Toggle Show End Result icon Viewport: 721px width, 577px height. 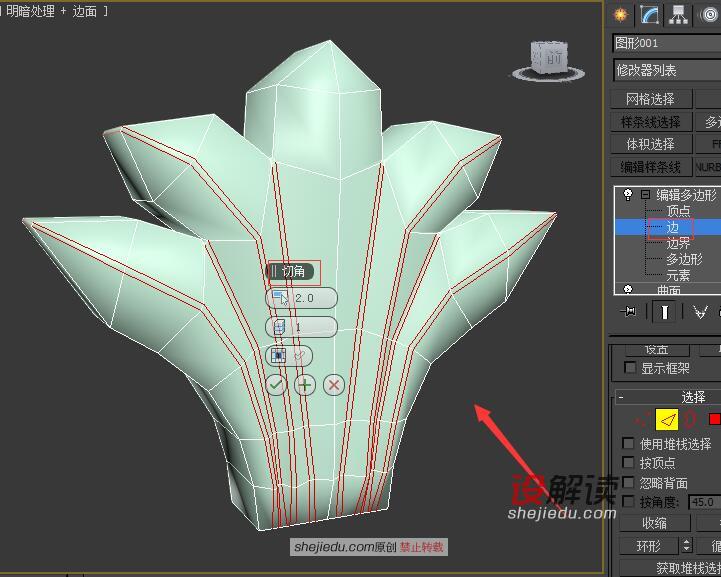click(x=664, y=312)
